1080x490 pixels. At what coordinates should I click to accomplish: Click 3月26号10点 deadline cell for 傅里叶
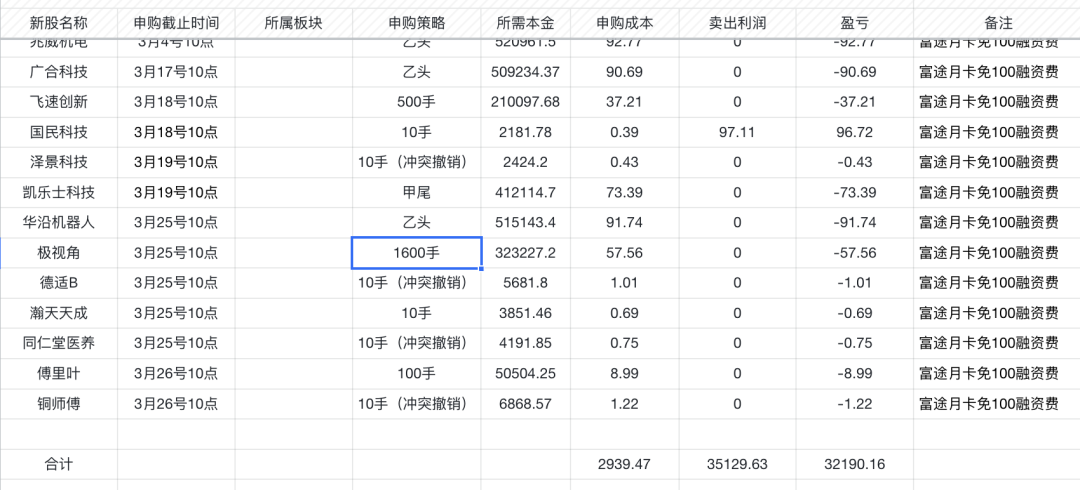tap(176, 374)
